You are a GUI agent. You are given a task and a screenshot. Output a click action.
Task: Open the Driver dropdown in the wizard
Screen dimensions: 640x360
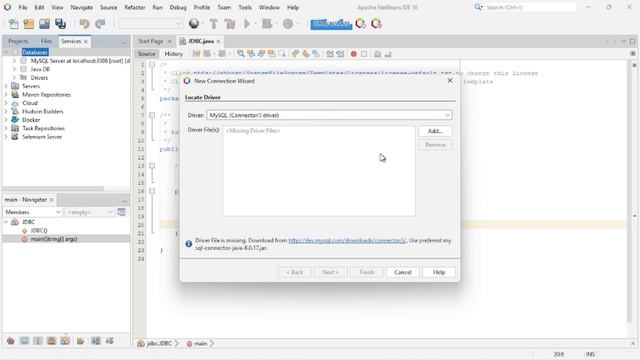point(329,115)
